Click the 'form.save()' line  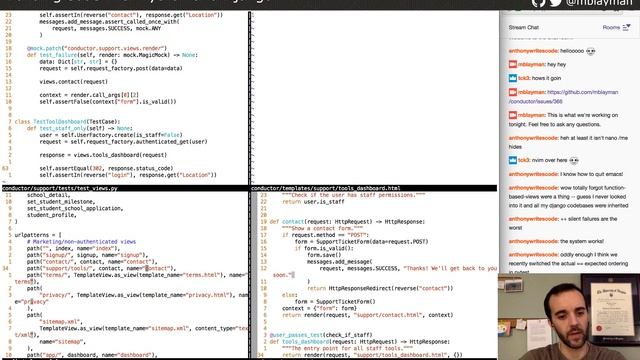324,255
